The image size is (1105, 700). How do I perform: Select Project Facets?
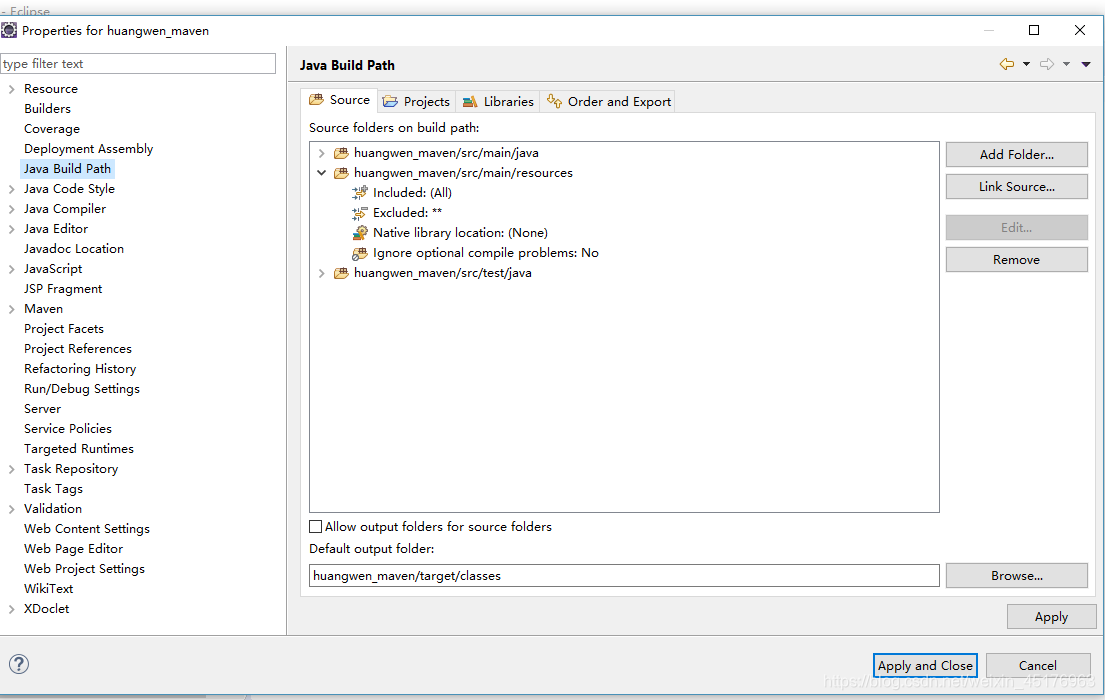(63, 328)
